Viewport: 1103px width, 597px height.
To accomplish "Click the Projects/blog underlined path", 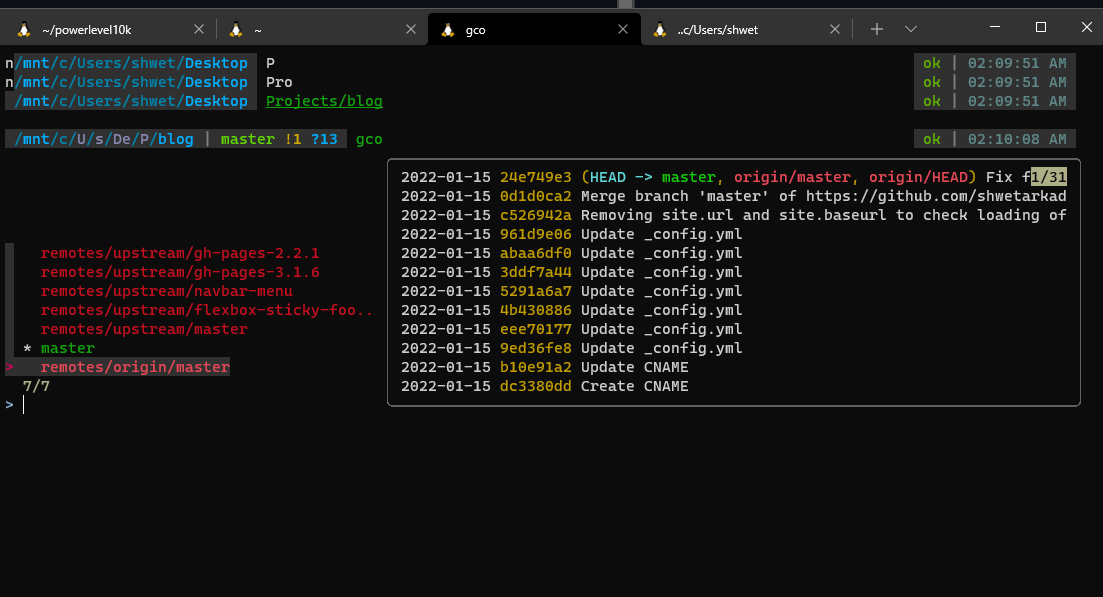I will click(x=324, y=101).
